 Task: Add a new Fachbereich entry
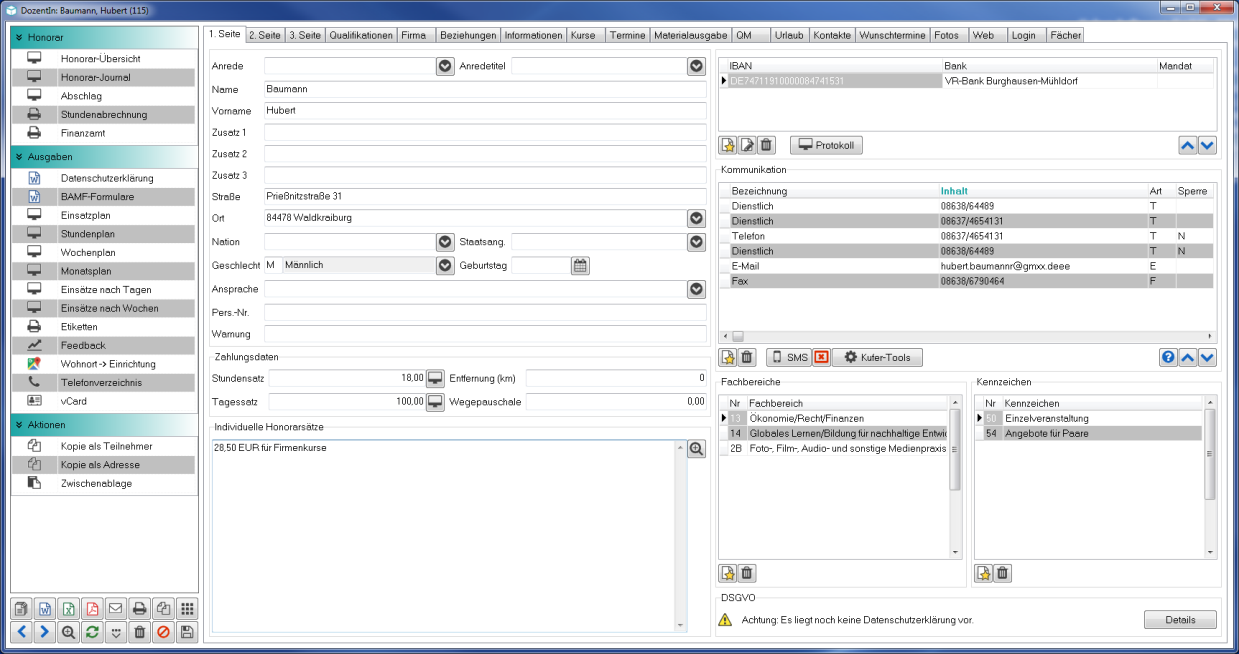click(728, 573)
